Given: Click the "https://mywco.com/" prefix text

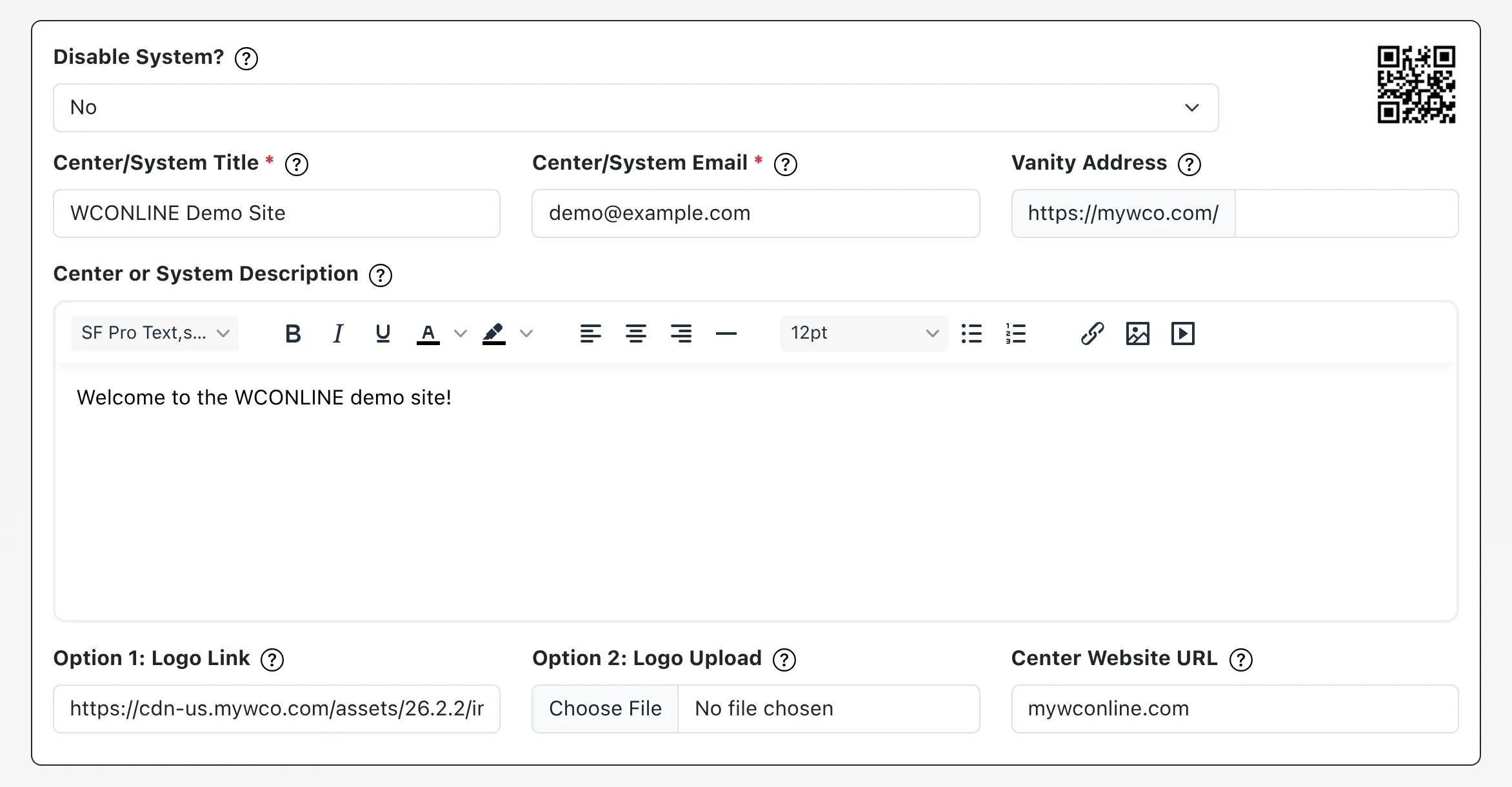Looking at the screenshot, I should tap(1123, 214).
